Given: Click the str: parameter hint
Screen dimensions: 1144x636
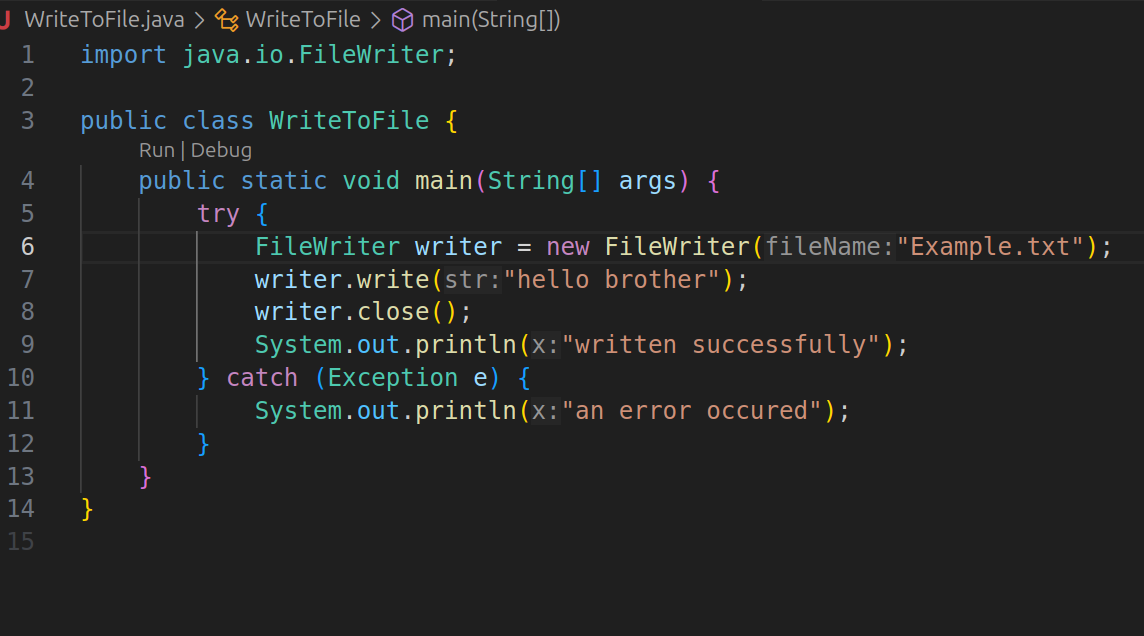Looking at the screenshot, I should [472, 279].
